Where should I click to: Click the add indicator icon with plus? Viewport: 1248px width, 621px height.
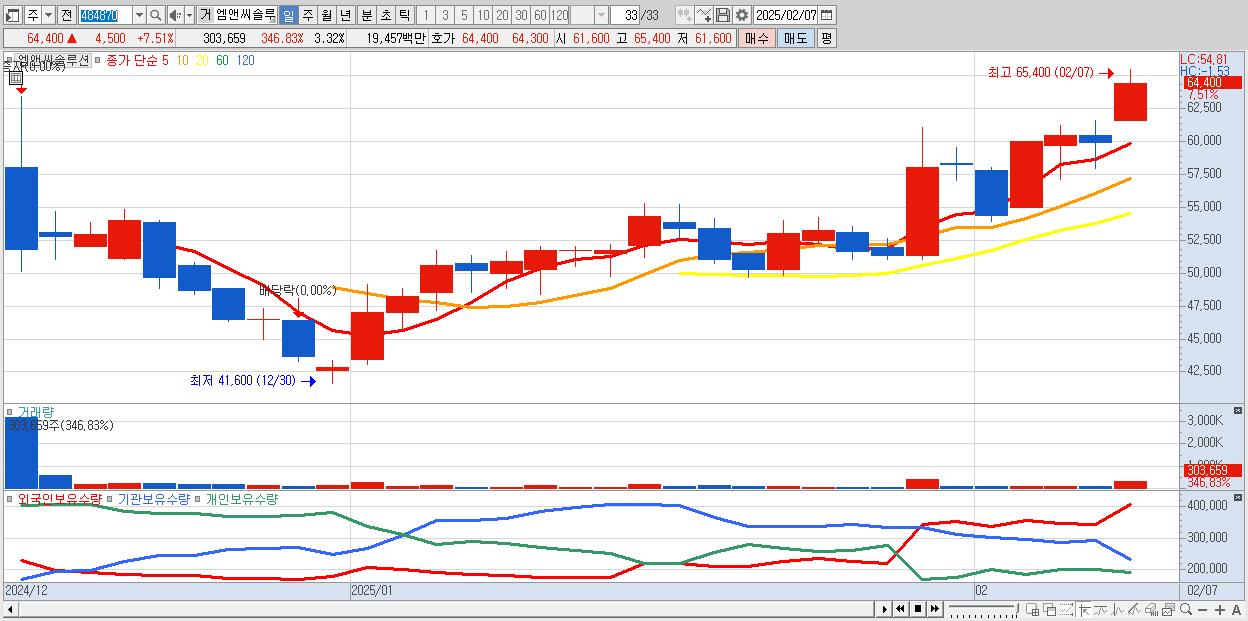click(x=685, y=15)
